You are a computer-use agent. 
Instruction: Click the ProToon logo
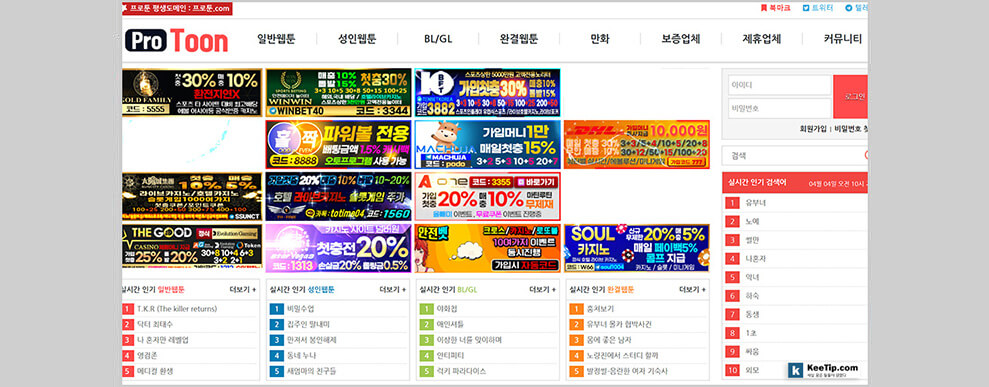pyautogui.click(x=177, y=40)
